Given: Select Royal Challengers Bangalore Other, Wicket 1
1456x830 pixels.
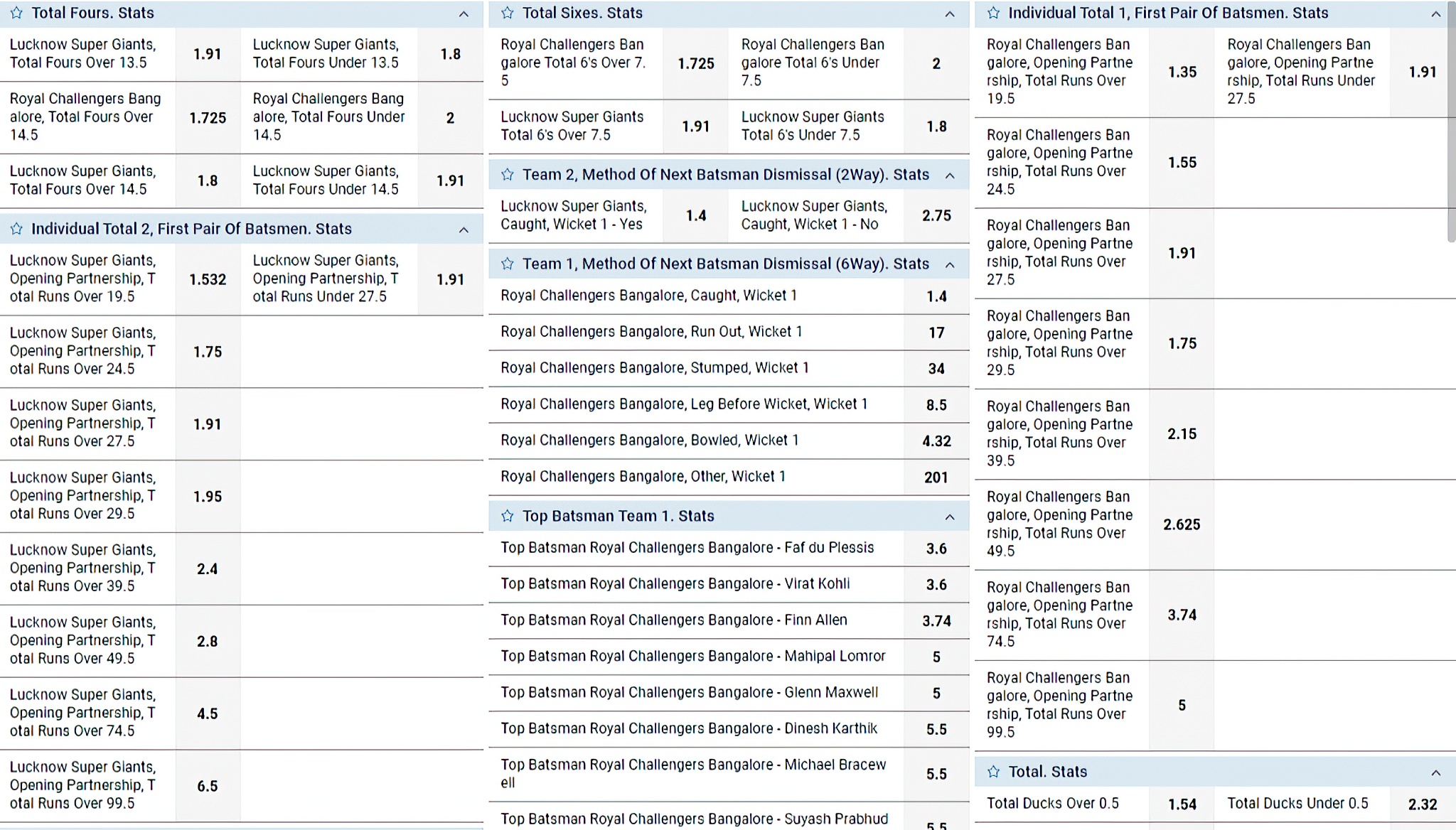Looking at the screenshot, I should pos(936,478).
